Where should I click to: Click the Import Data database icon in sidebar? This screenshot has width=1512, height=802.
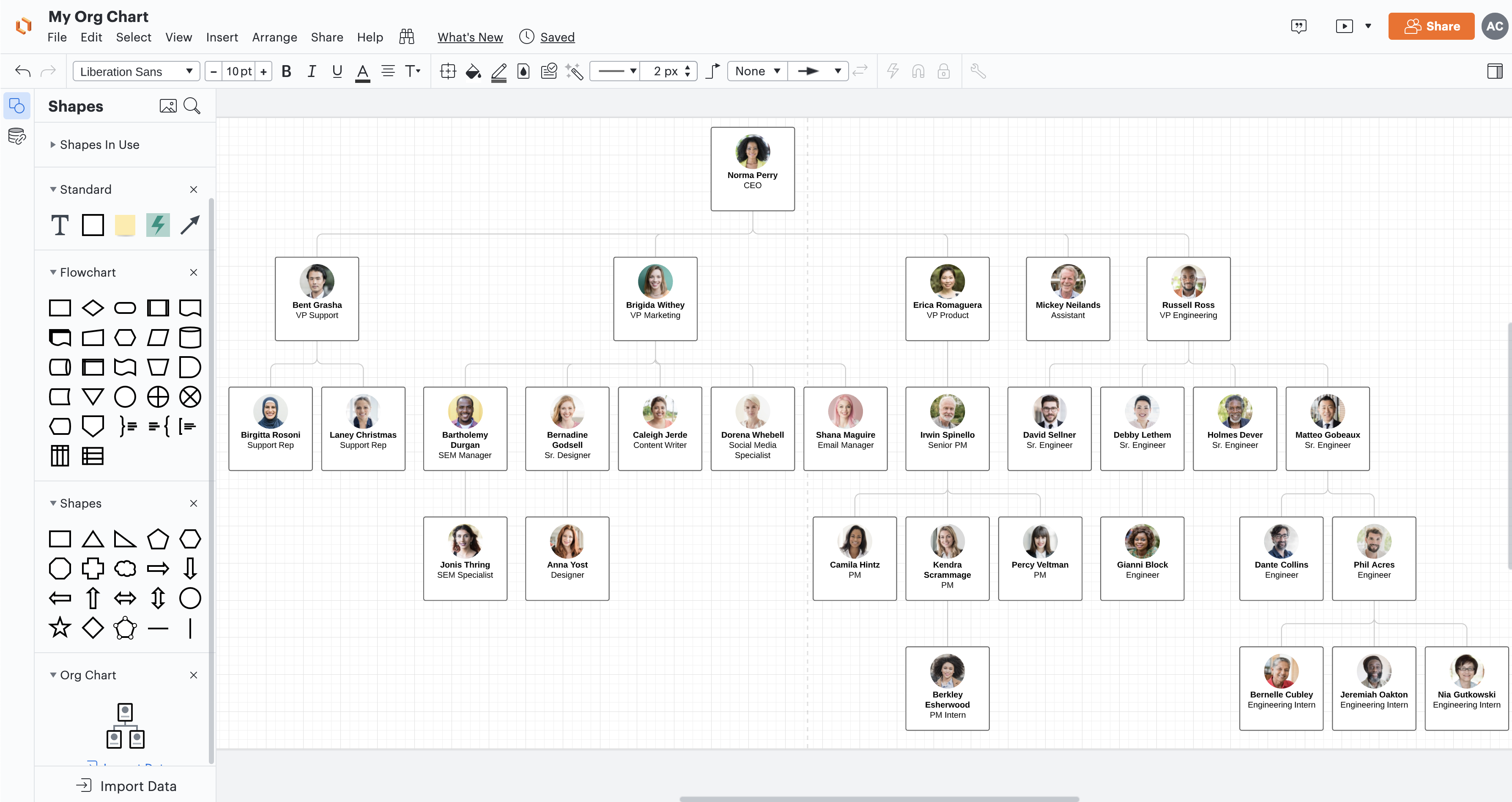16,136
